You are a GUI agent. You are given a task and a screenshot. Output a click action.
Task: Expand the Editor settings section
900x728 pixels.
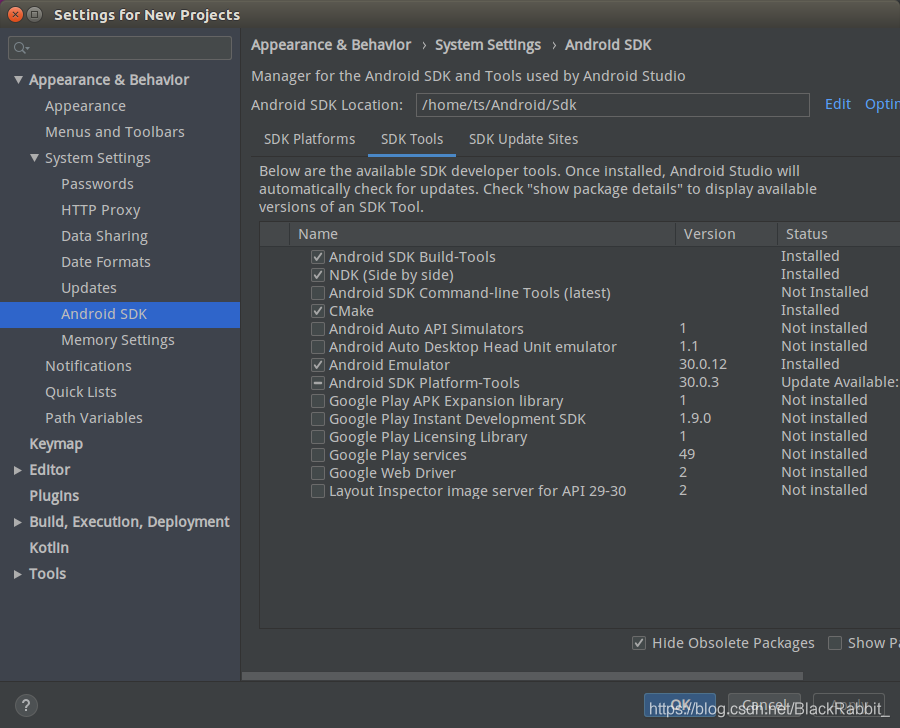(16, 469)
